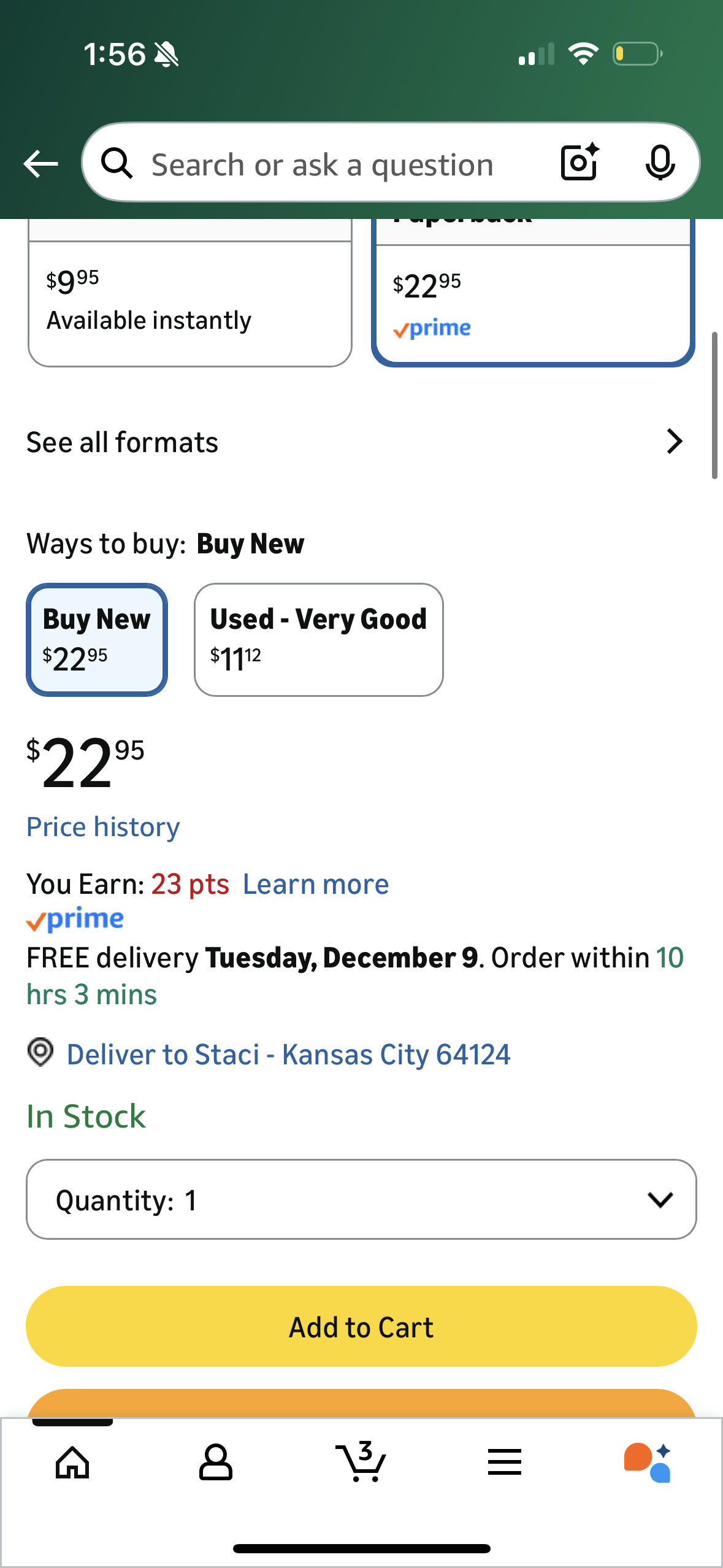Image resolution: width=723 pixels, height=1568 pixels.
Task: Choose the $9.95 Available instantly format
Action: pos(190,302)
